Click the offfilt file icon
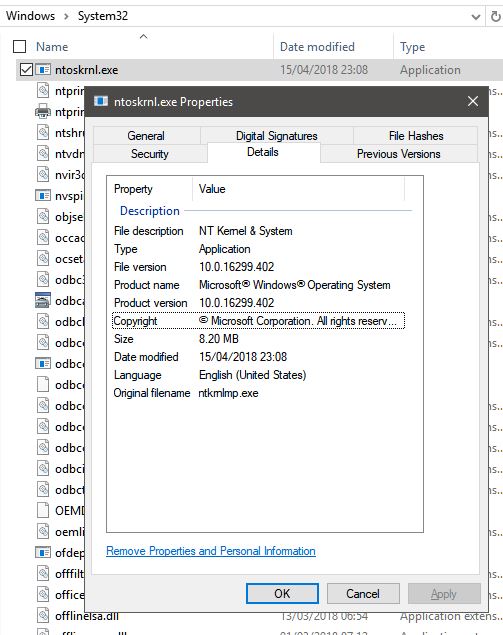 43,573
